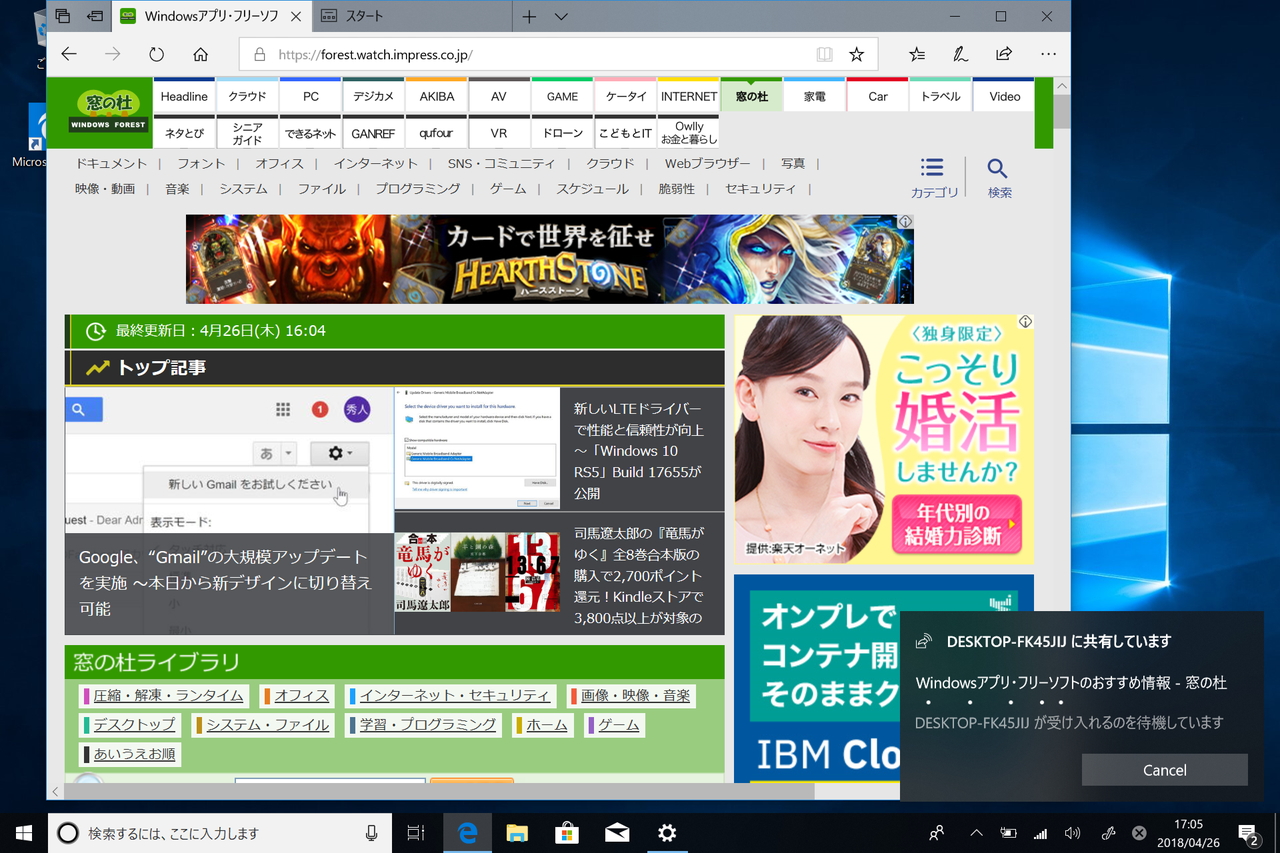
Task: Select the GAME category tab
Action: pos(562,95)
